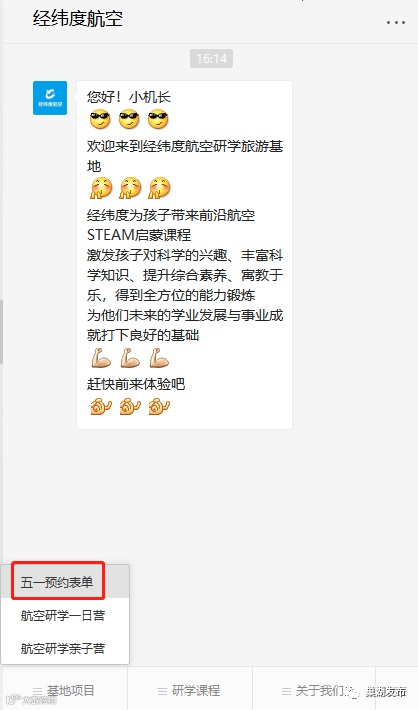This screenshot has height=710, width=418.
Task: Choose 航空研学亲子营 menu entry
Action: [x=63, y=648]
